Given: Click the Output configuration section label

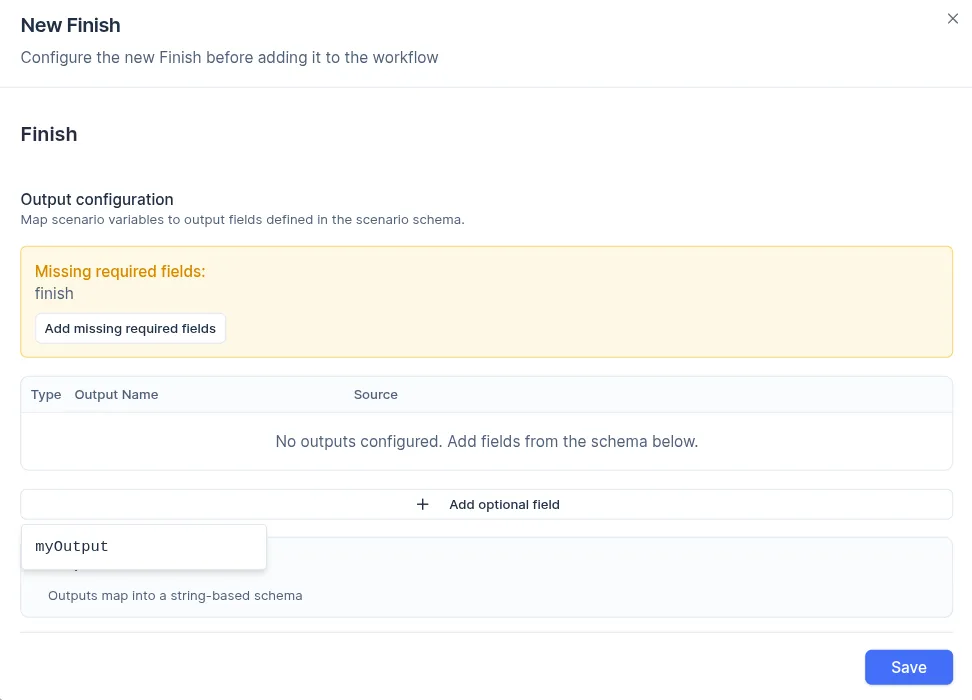Looking at the screenshot, I should tap(97, 199).
